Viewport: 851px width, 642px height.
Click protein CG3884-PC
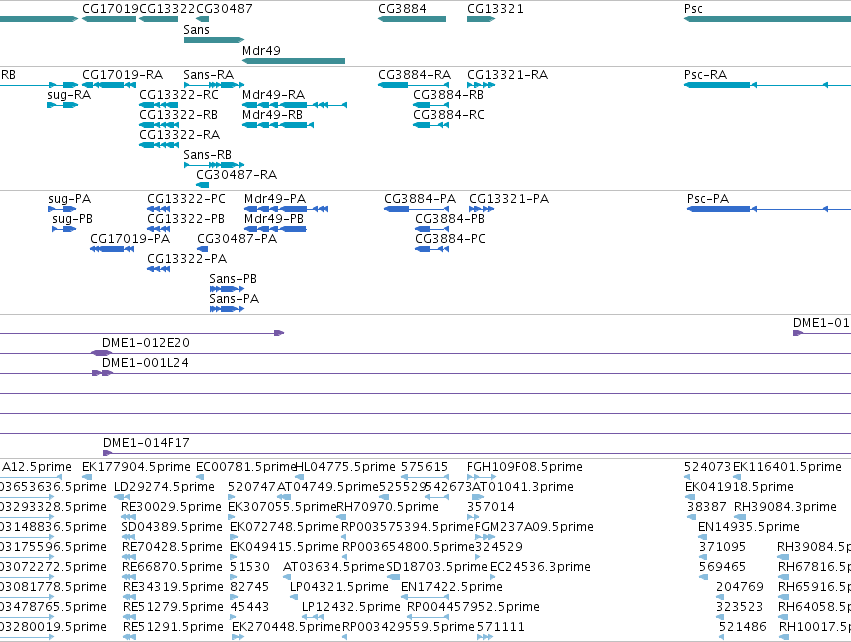(450, 239)
